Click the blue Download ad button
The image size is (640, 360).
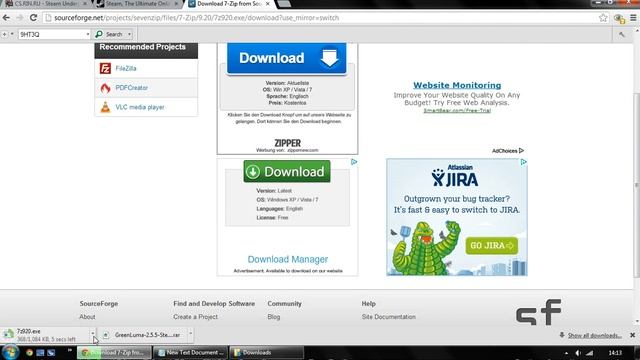pyautogui.click(x=287, y=58)
